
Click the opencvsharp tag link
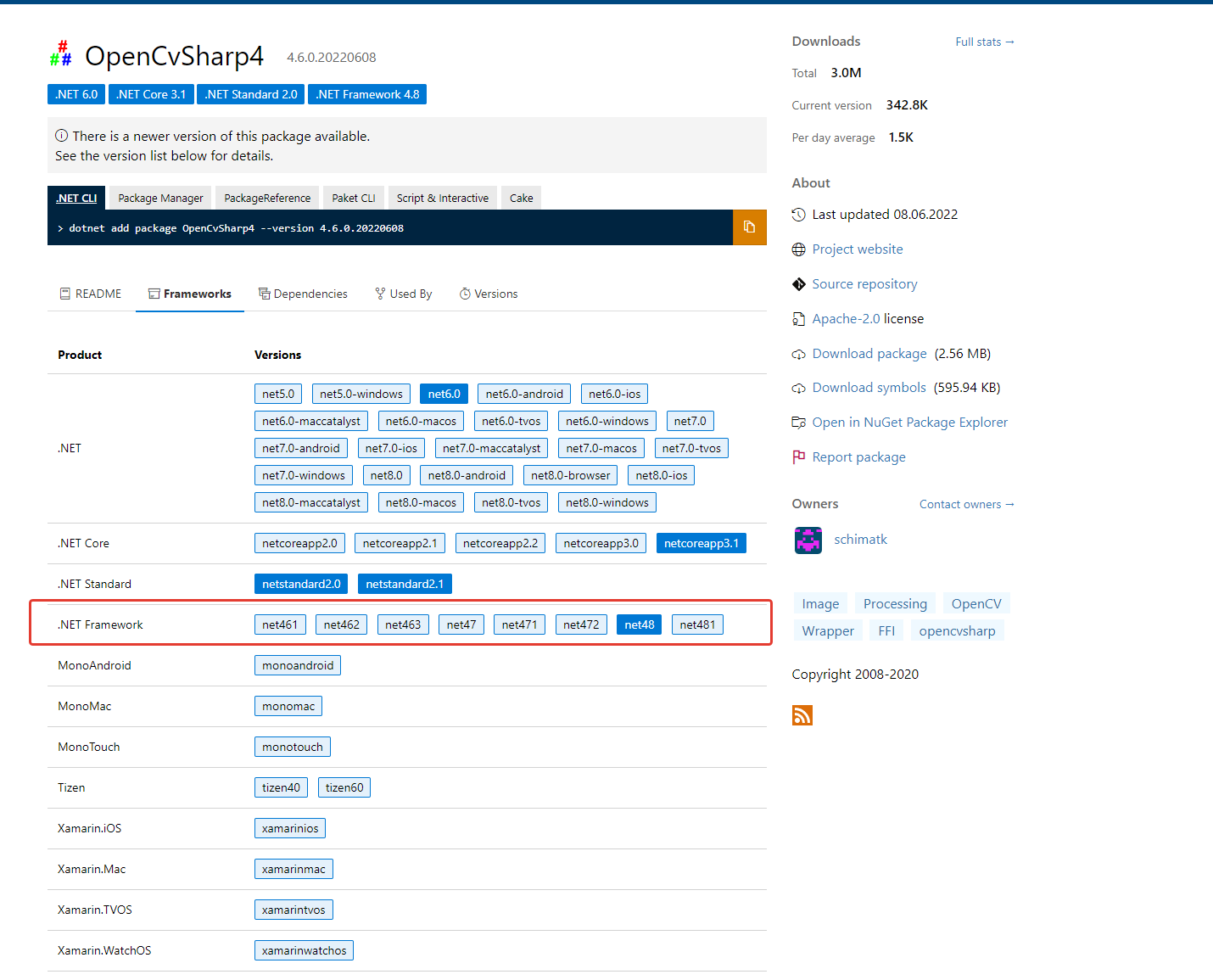tap(958, 631)
